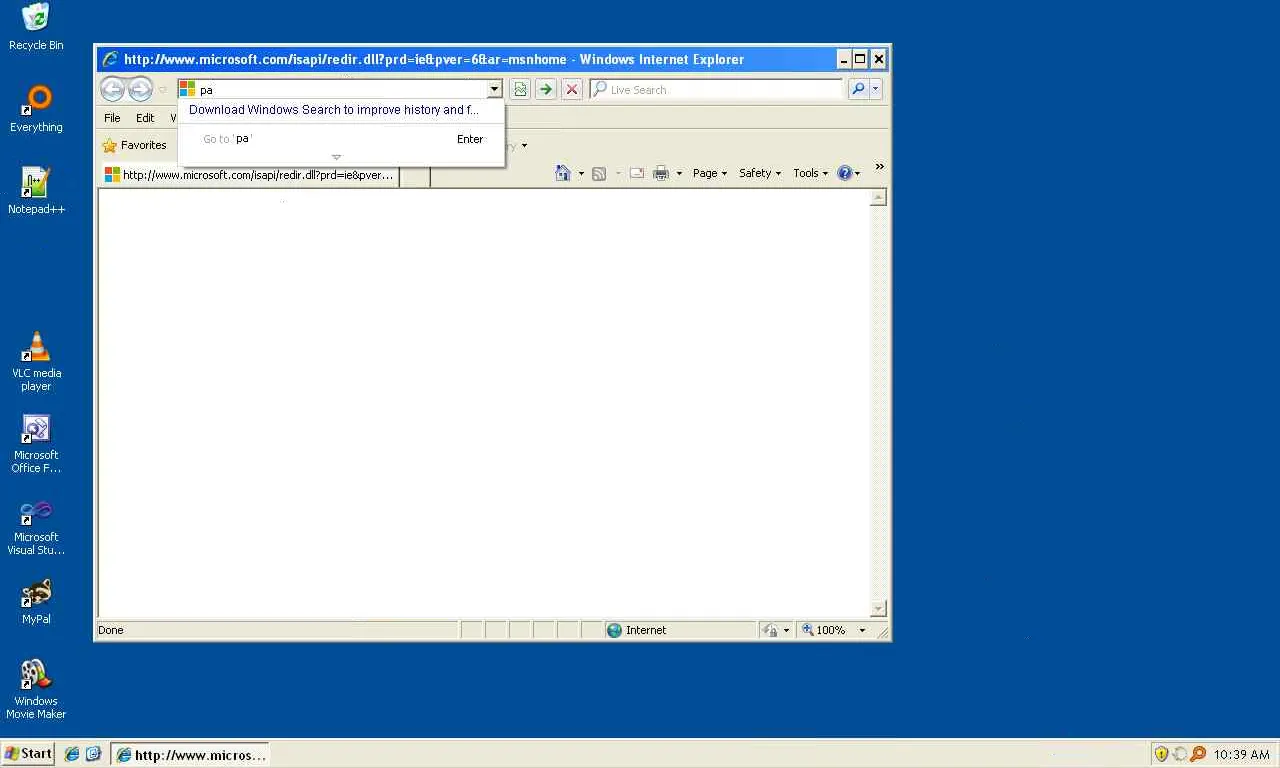Screen dimensions: 1280x768
Task: Expand the address bar dropdown arrow
Action: pos(494,89)
